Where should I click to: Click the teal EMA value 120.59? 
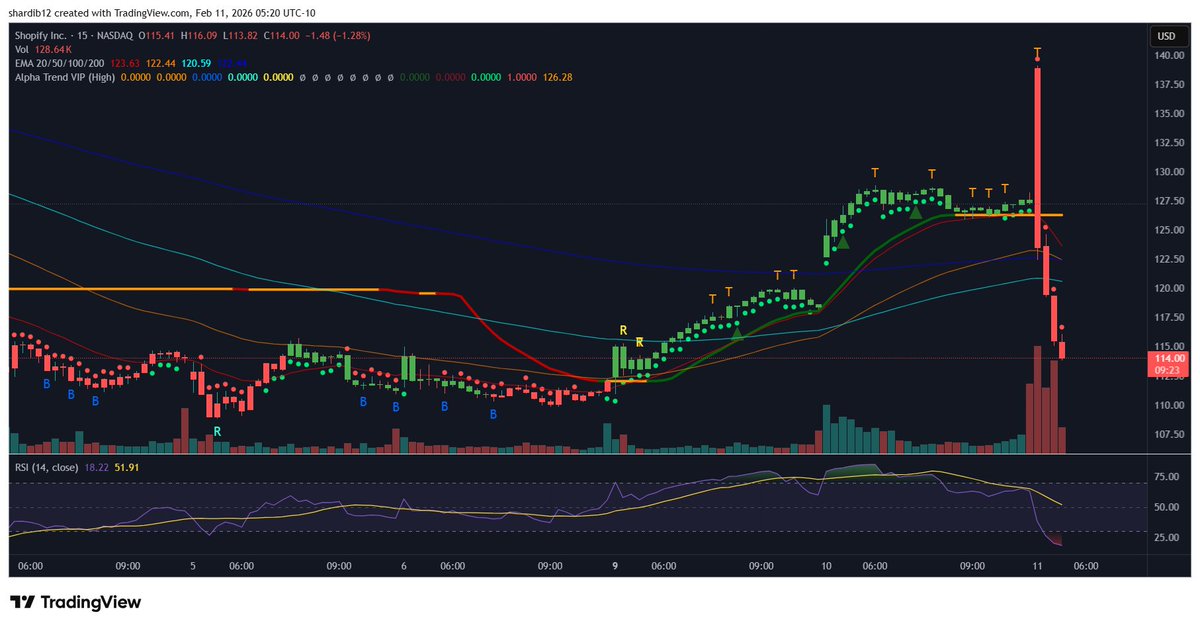(195, 63)
